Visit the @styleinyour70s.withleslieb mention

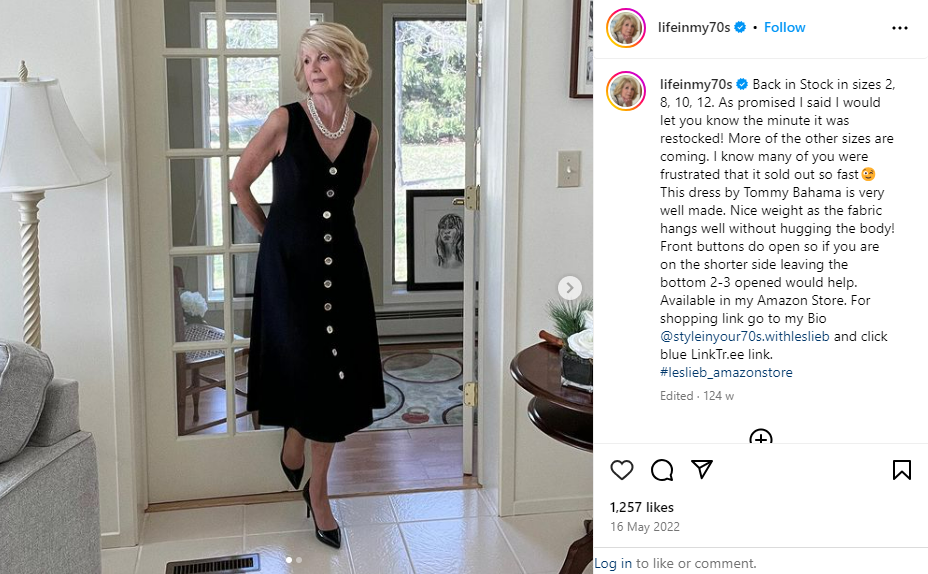pyautogui.click(x=745, y=336)
